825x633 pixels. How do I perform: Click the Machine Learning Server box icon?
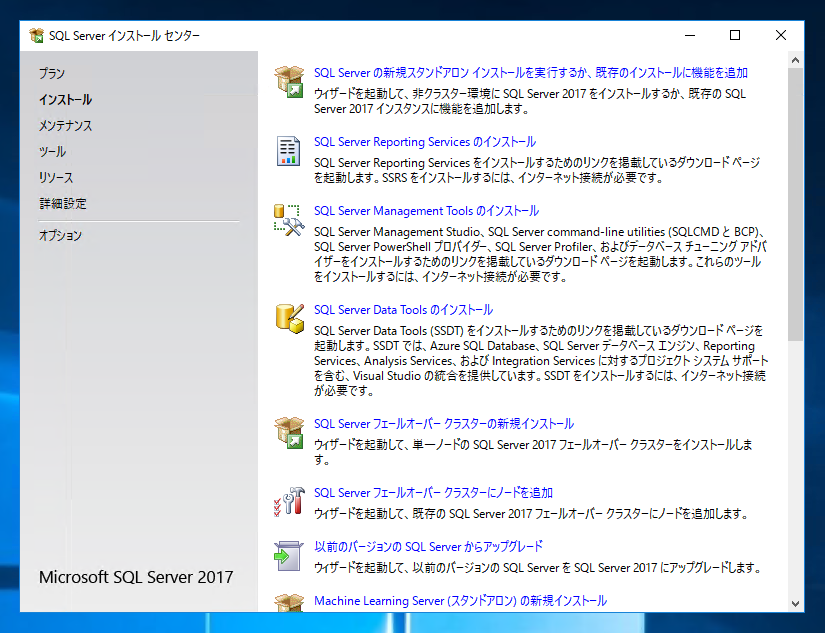click(x=289, y=602)
